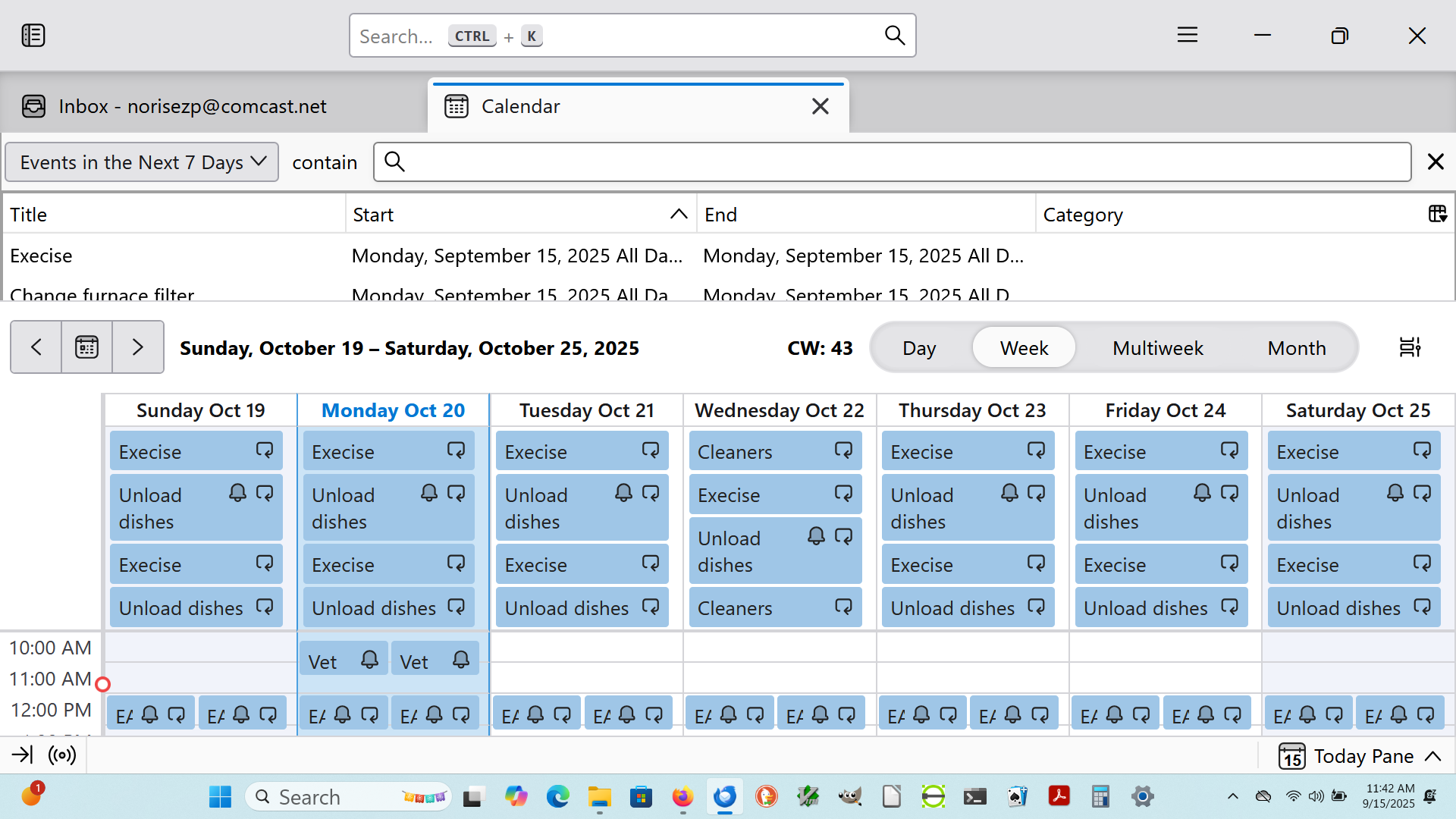Viewport: 1456px width, 819px height.
Task: Open the Events in the Next 7 Days dropdown
Action: pos(143,162)
